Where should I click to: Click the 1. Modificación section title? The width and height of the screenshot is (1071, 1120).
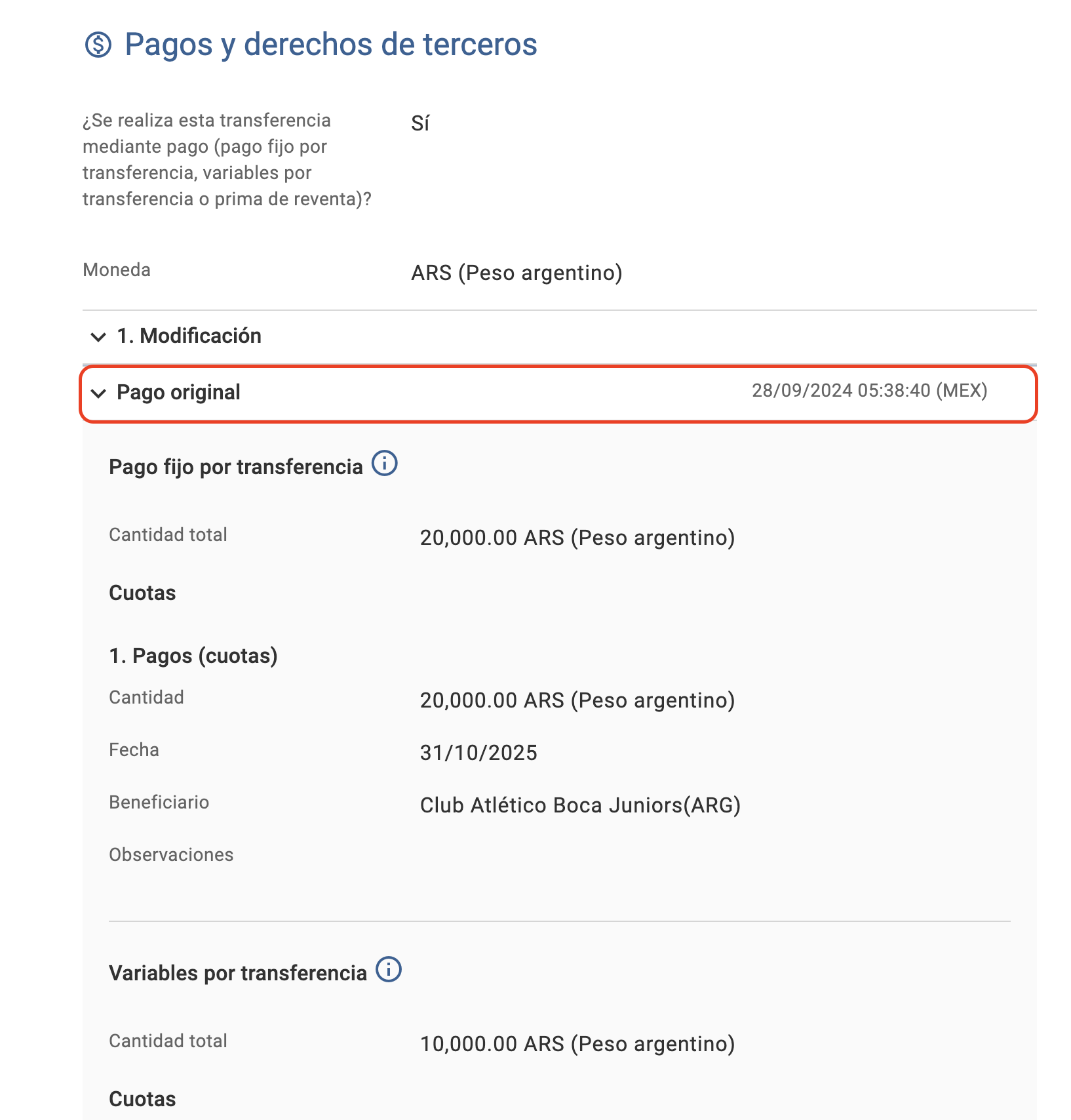click(189, 336)
